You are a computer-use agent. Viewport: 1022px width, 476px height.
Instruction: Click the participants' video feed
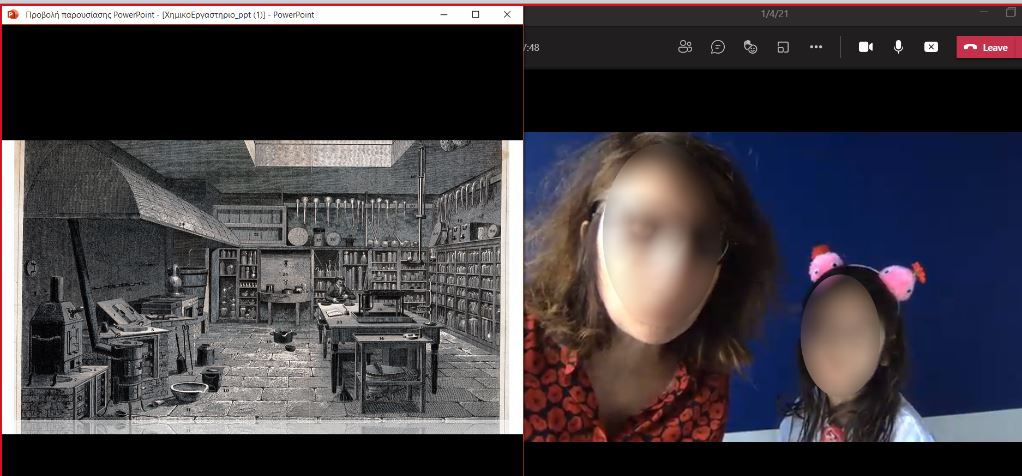pyautogui.click(x=773, y=287)
